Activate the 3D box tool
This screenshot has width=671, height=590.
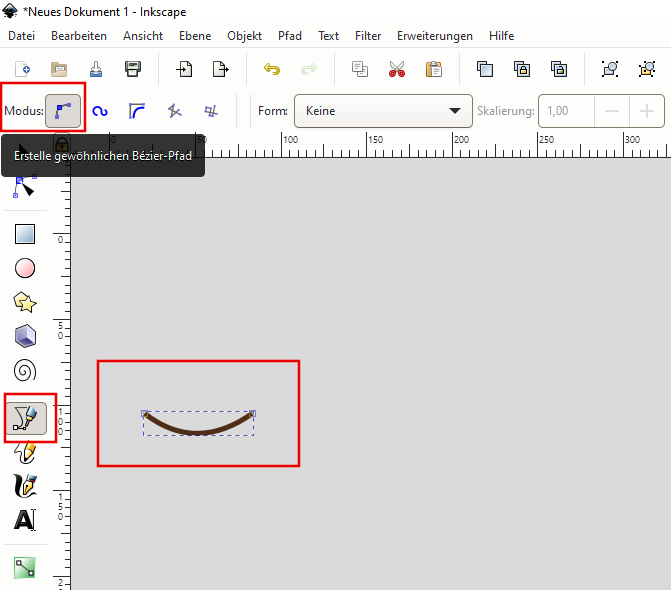tap(25, 336)
